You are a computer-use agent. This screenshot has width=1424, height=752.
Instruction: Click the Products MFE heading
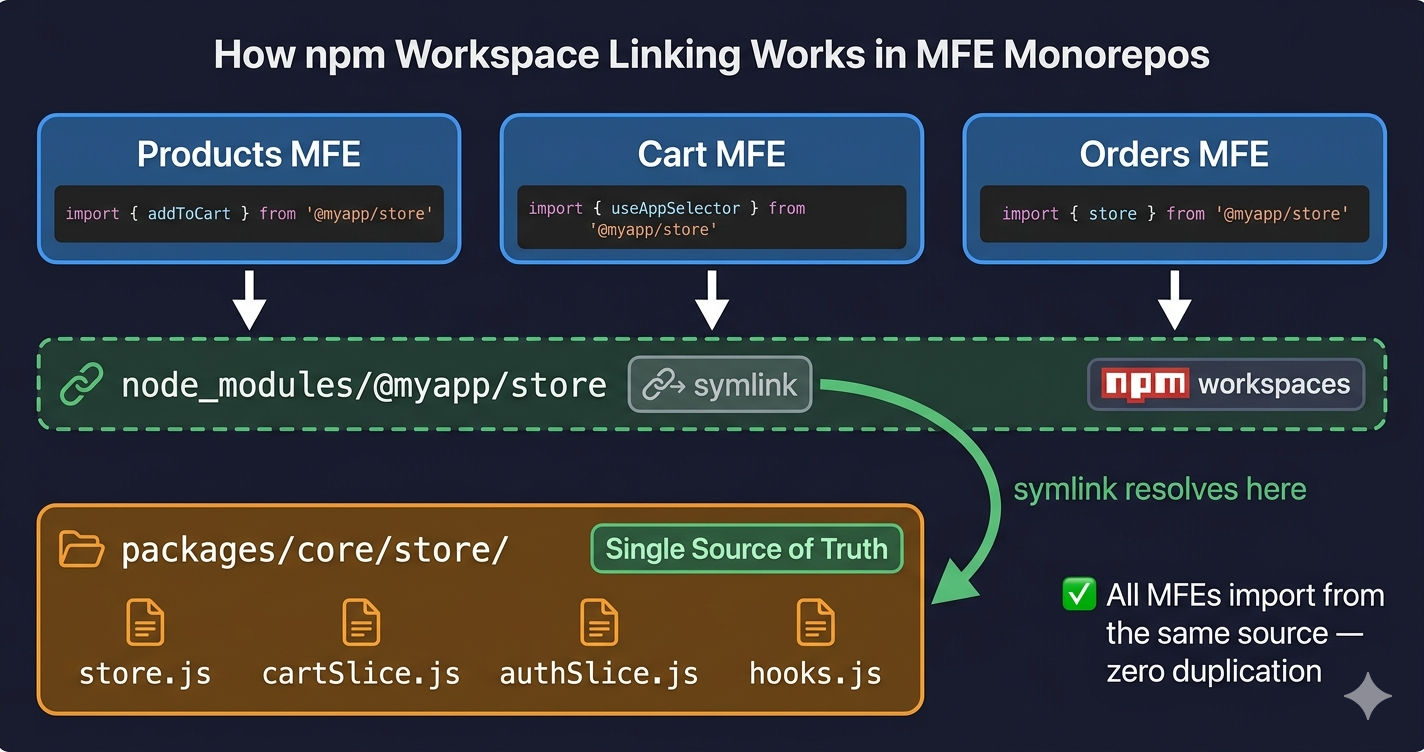249,154
